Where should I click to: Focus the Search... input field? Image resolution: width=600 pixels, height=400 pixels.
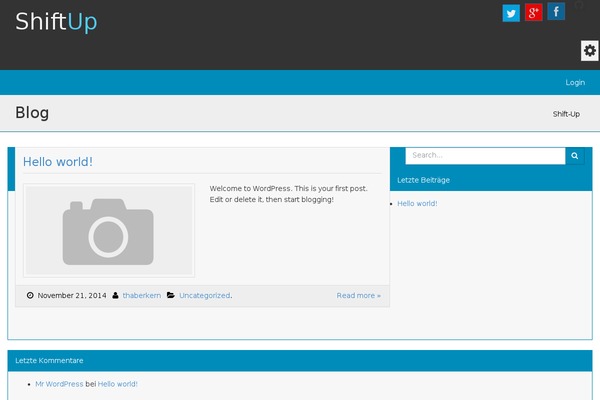485,156
